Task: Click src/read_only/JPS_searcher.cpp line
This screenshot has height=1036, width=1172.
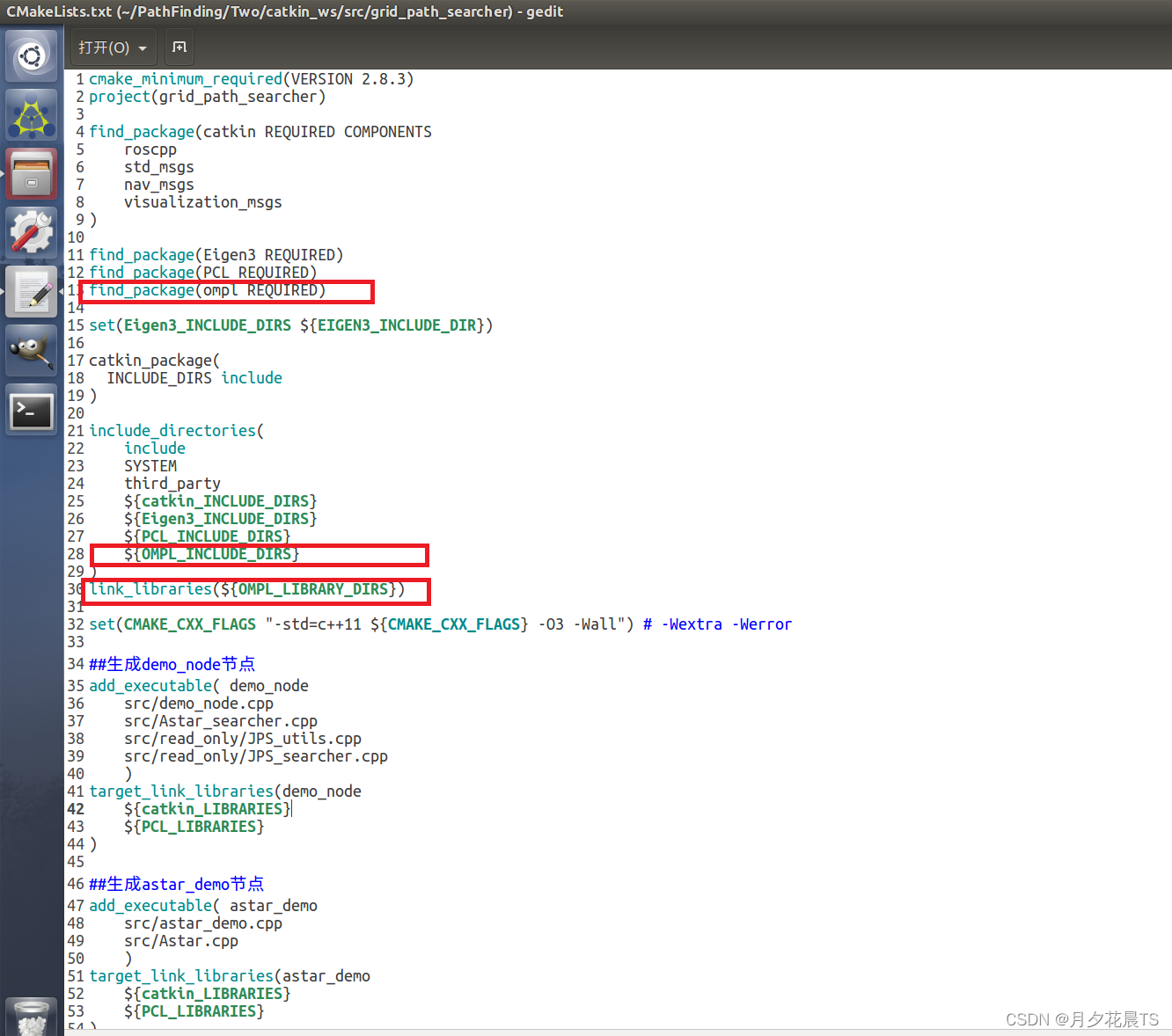Action: (x=256, y=756)
